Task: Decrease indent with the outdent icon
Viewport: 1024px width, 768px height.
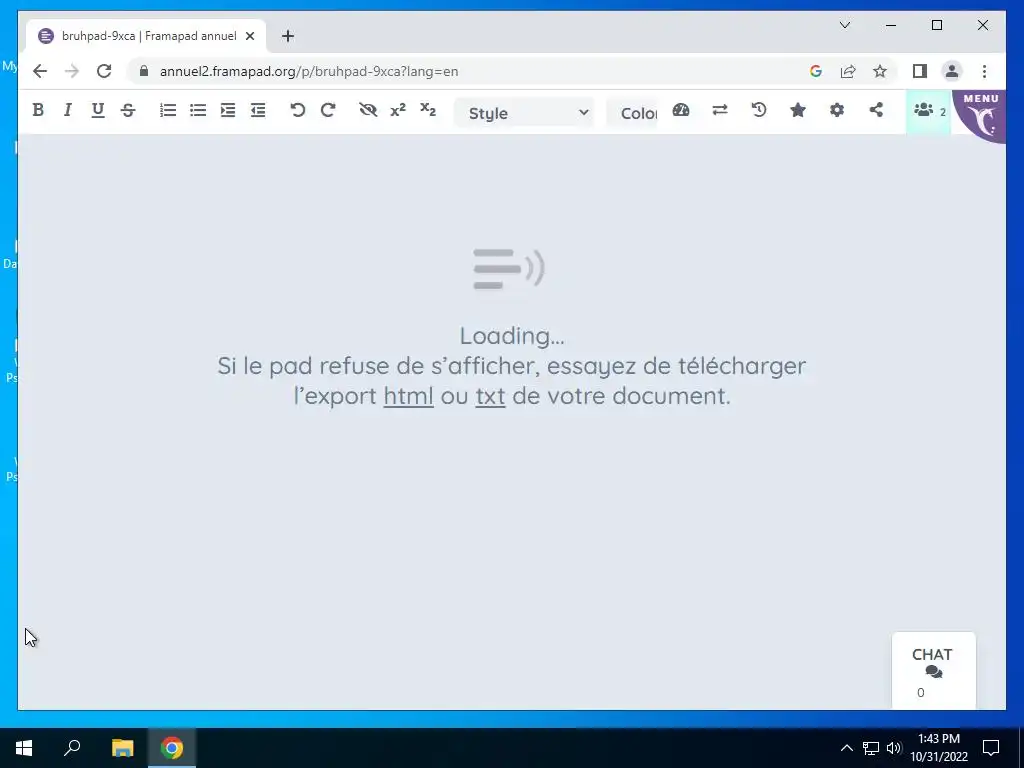Action: (258, 110)
